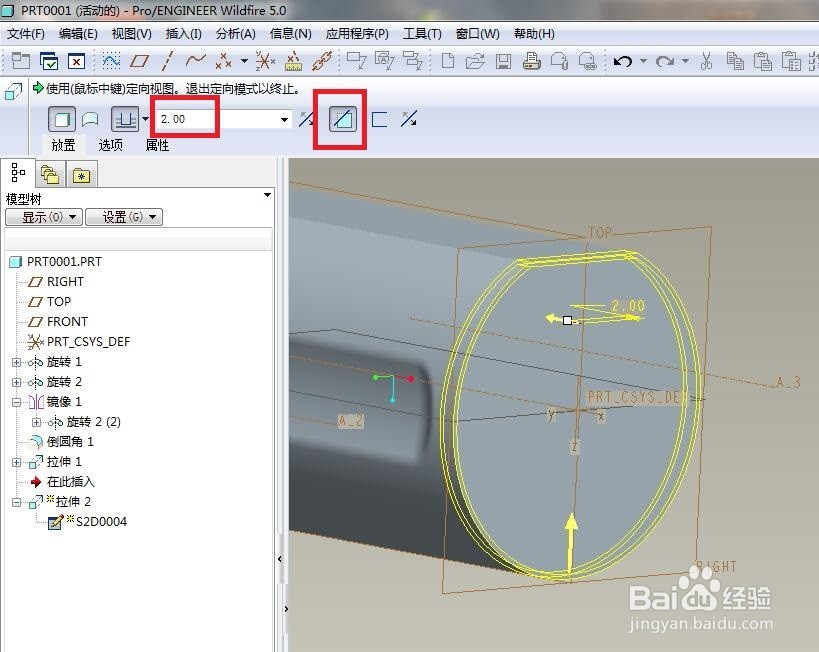819x652 pixels.
Task: Toggle extrude as surface option
Action: pos(90,119)
